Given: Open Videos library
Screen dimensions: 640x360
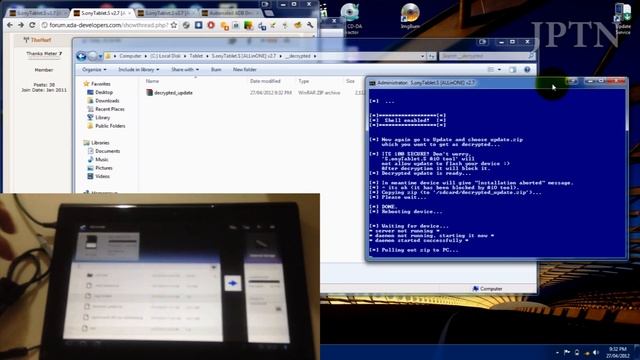Looking at the screenshot, I should tap(98, 176).
